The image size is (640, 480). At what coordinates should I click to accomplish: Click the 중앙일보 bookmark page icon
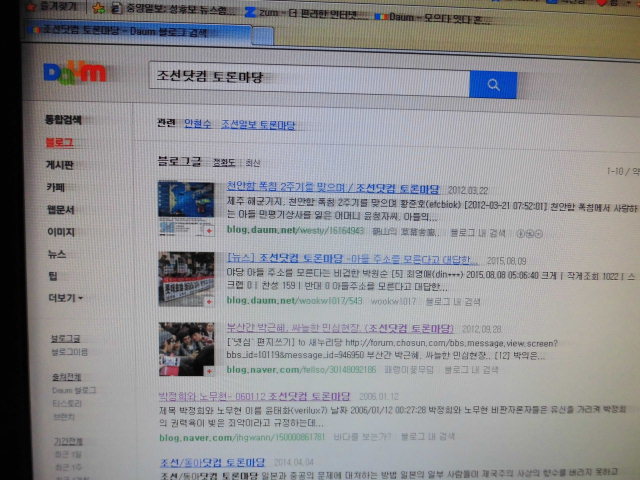click(x=116, y=9)
